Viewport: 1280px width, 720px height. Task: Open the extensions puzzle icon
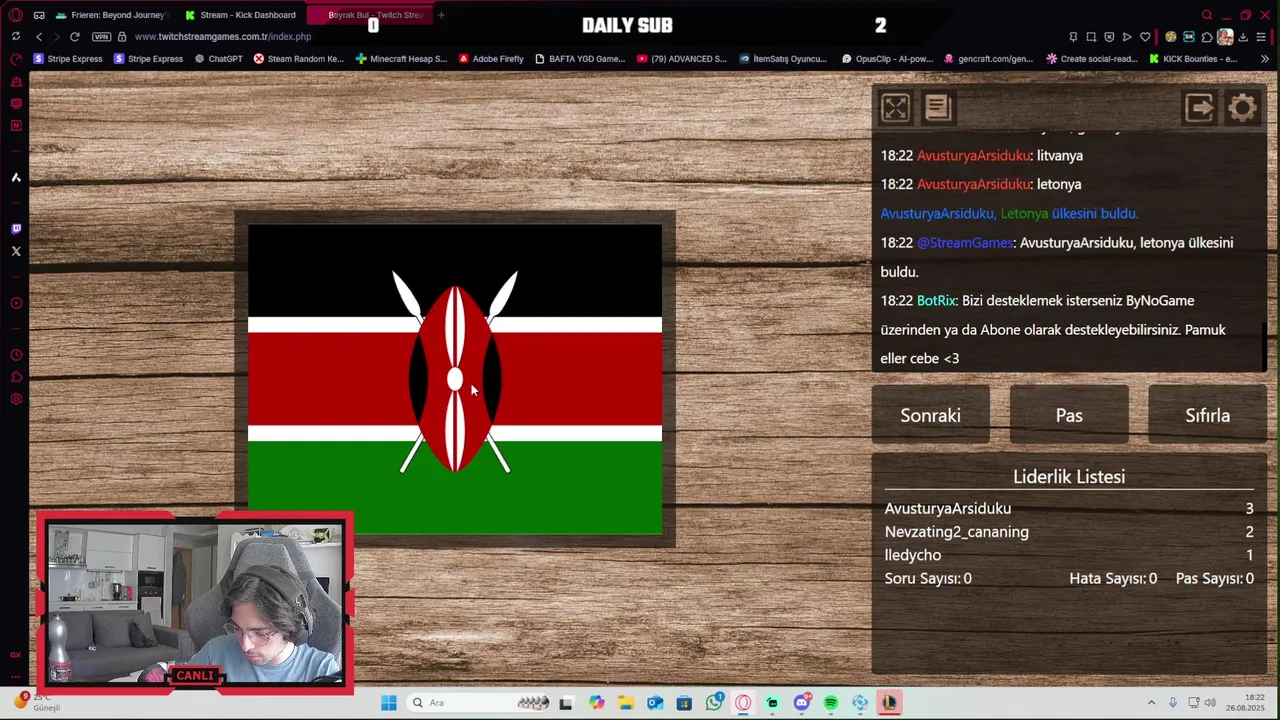point(1207,37)
